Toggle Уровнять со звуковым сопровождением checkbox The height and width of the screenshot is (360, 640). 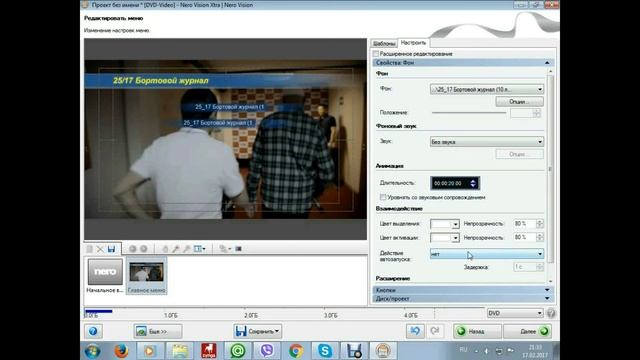click(x=382, y=197)
